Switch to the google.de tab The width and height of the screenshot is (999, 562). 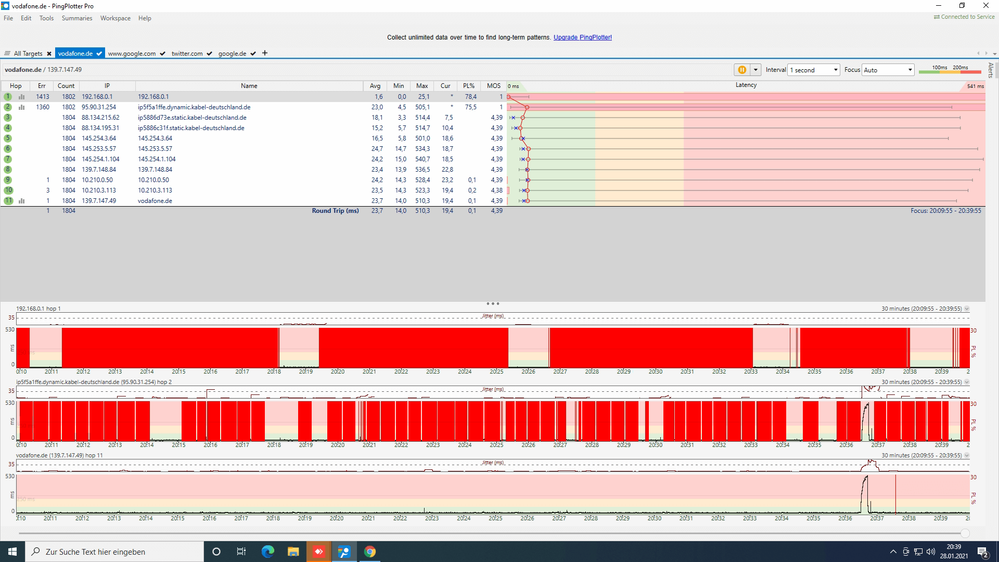pyautogui.click(x=232, y=54)
